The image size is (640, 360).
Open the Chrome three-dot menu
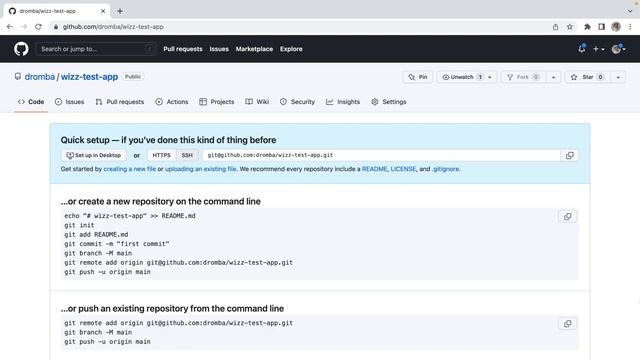pos(630,27)
